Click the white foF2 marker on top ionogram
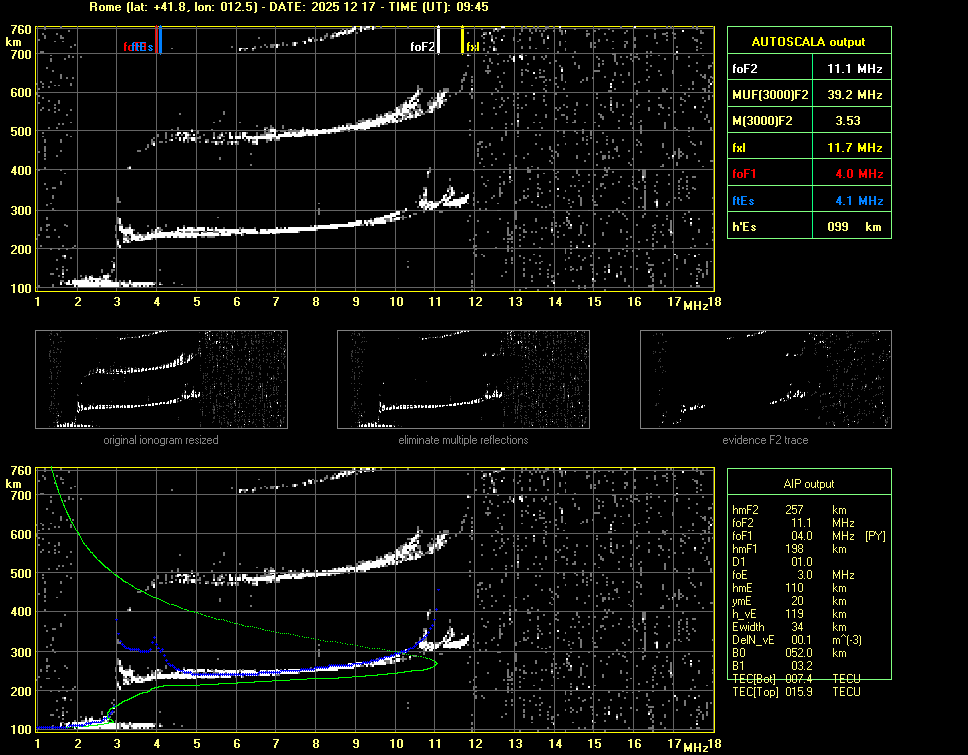 click(x=436, y=41)
